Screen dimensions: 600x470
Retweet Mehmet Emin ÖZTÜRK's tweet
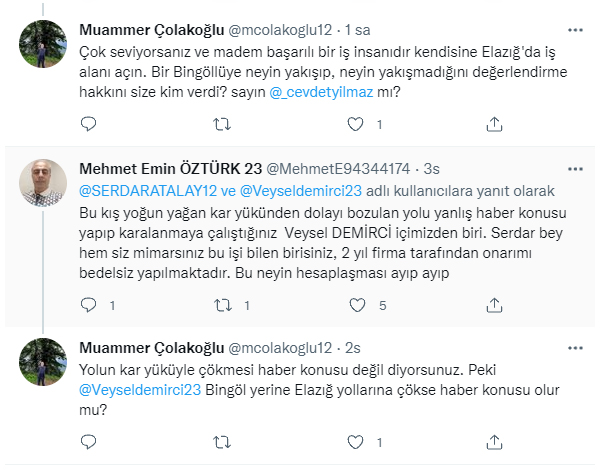pos(223,305)
